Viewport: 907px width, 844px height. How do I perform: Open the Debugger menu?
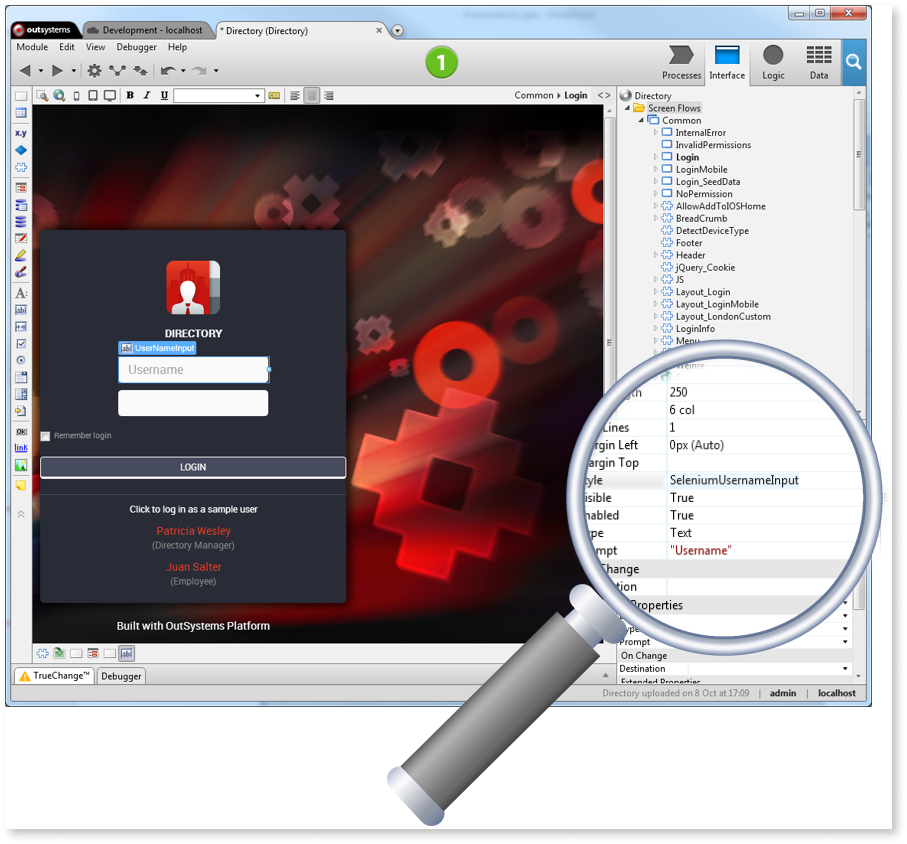[136, 47]
